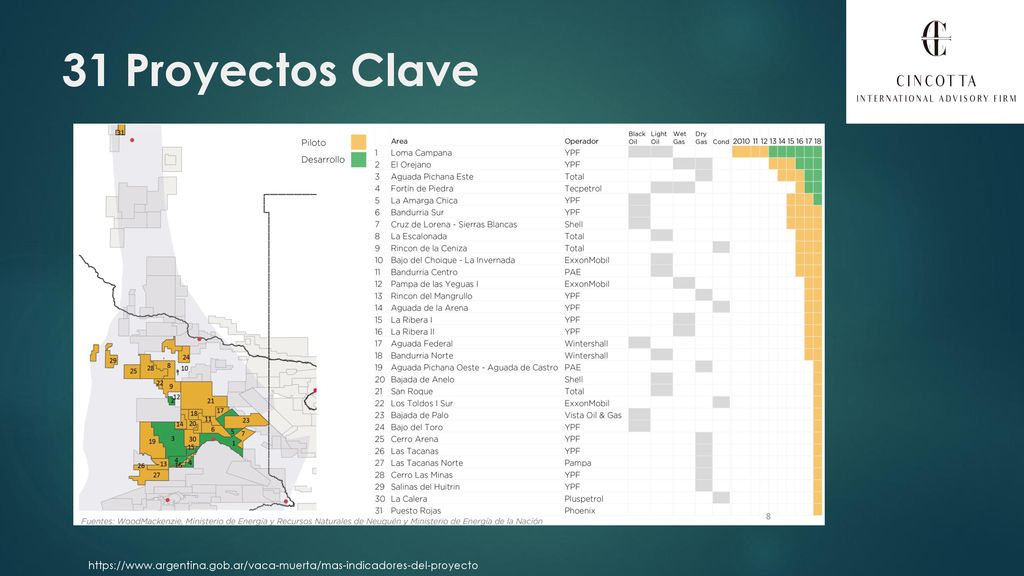Screen dimensions: 1024x576
Task: Select the "Bandurria Norte" area name
Action: (421, 356)
